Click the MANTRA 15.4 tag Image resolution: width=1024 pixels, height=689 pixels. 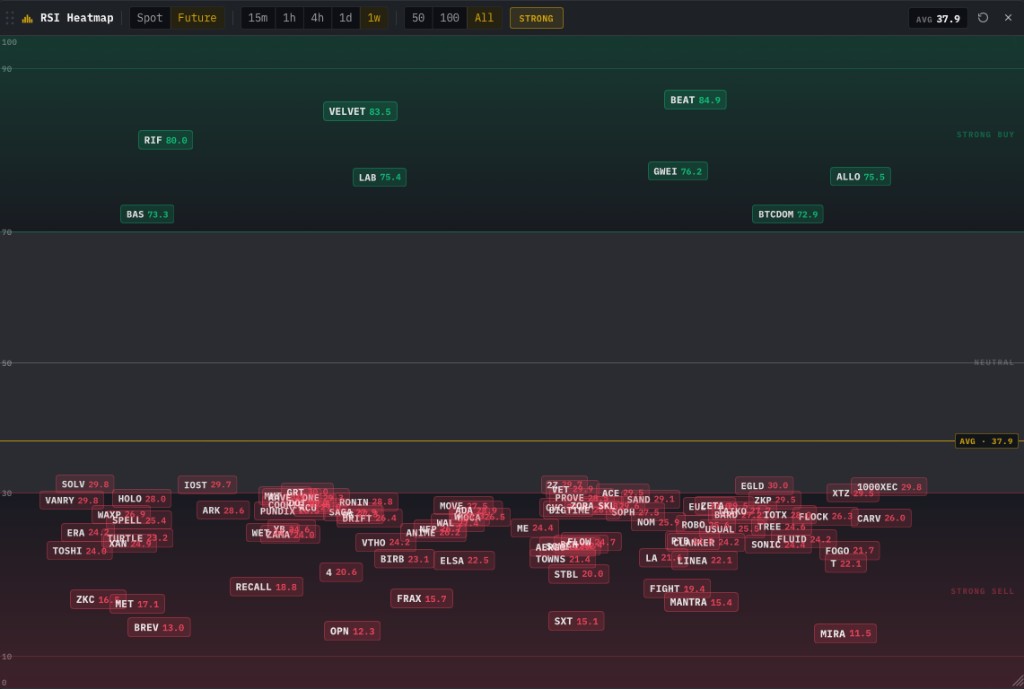point(701,602)
